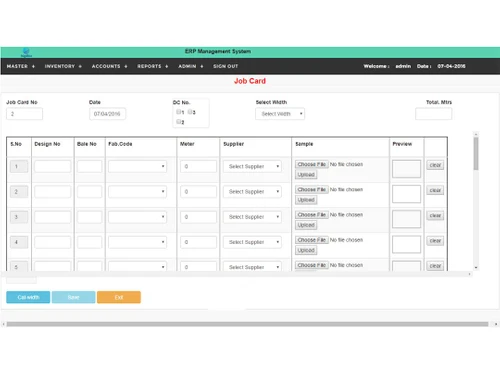This screenshot has height=375, width=500.
Task: Click Design No field in row 1
Action: coord(53,166)
